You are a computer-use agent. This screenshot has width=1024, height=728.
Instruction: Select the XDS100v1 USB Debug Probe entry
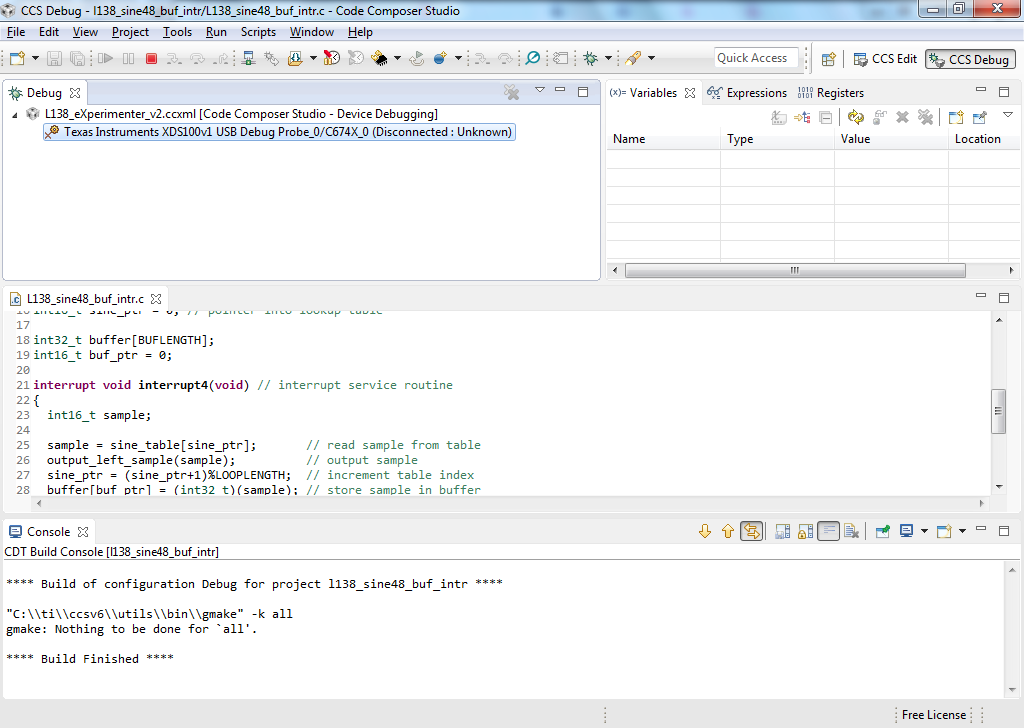(x=280, y=132)
